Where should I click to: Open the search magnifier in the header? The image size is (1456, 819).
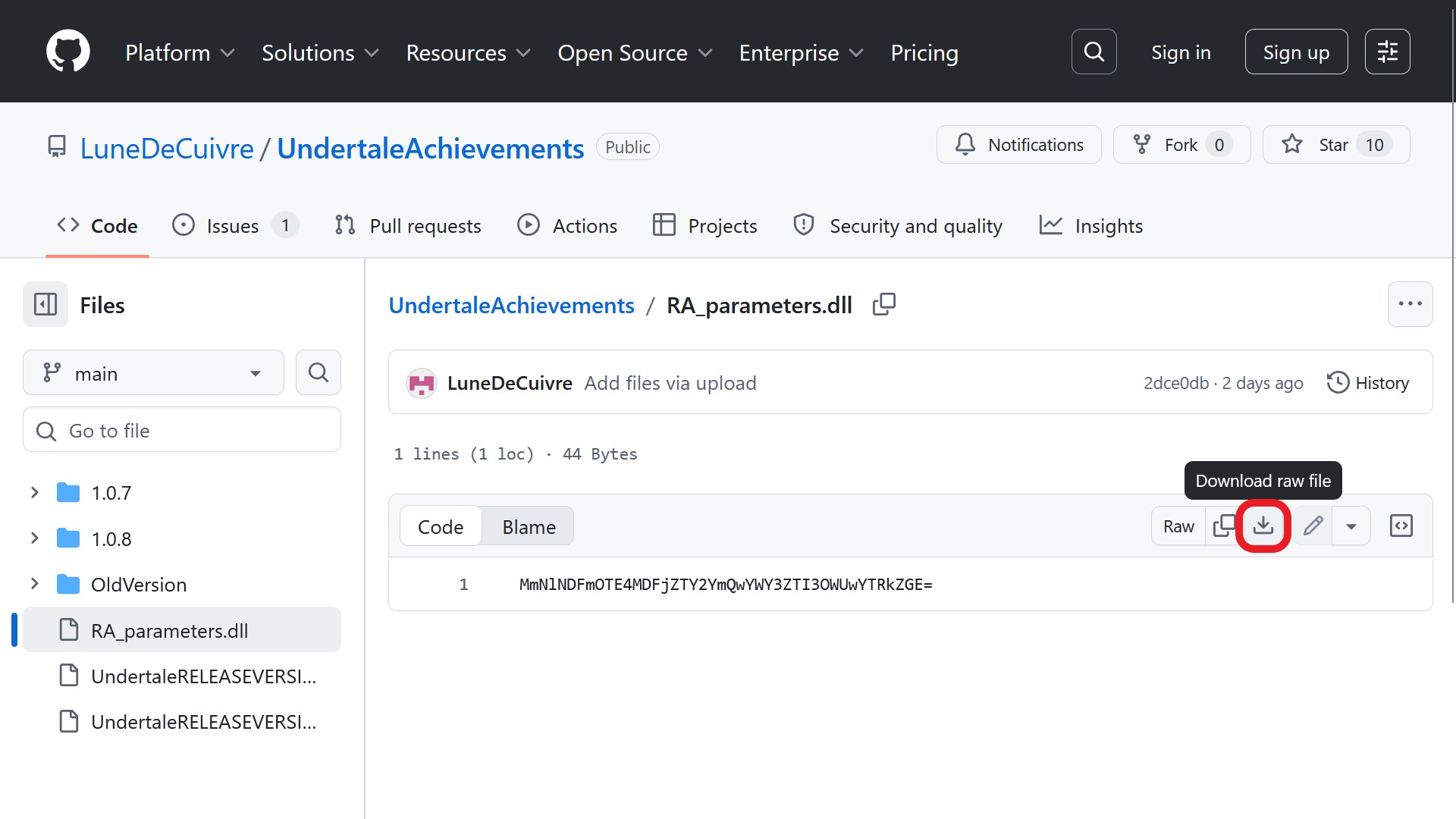click(x=1094, y=52)
